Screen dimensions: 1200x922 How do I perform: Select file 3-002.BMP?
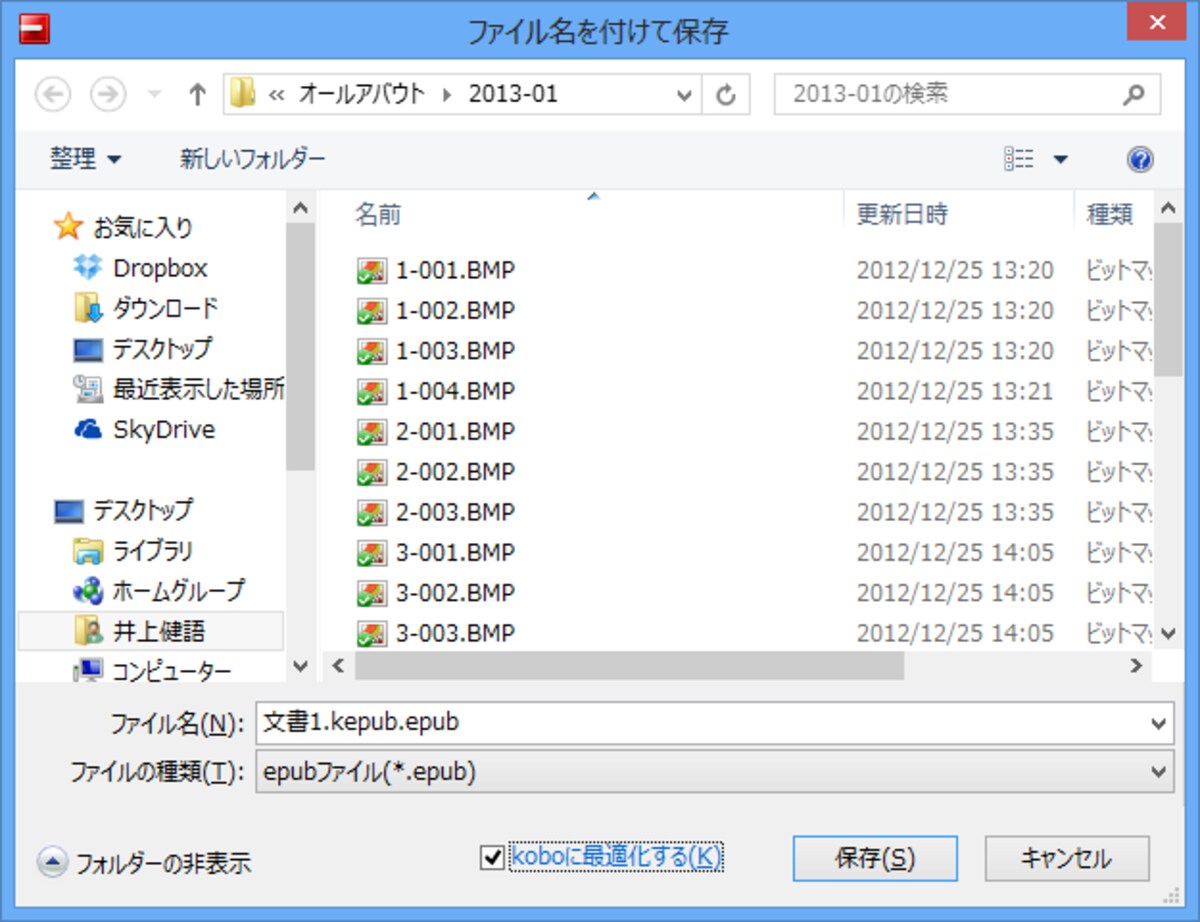[456, 593]
